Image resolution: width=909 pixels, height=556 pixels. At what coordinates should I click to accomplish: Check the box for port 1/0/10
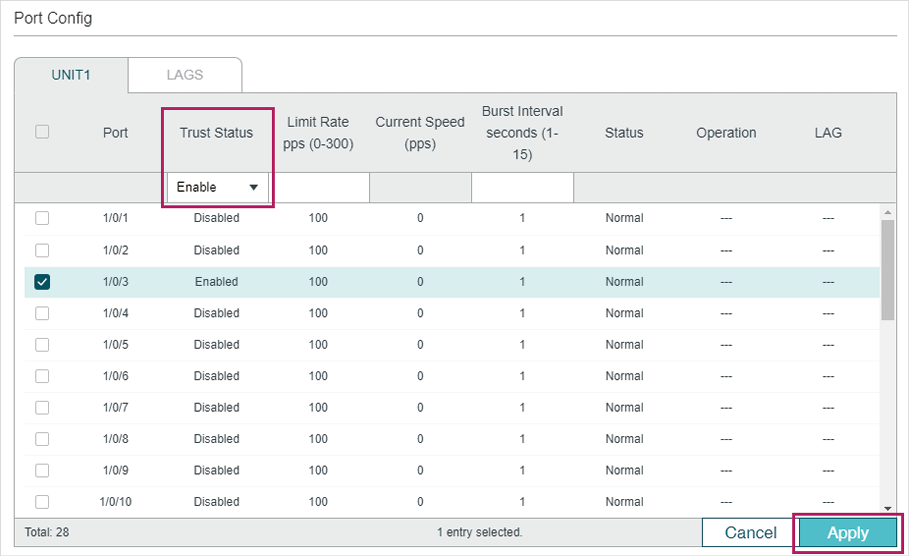[42, 502]
